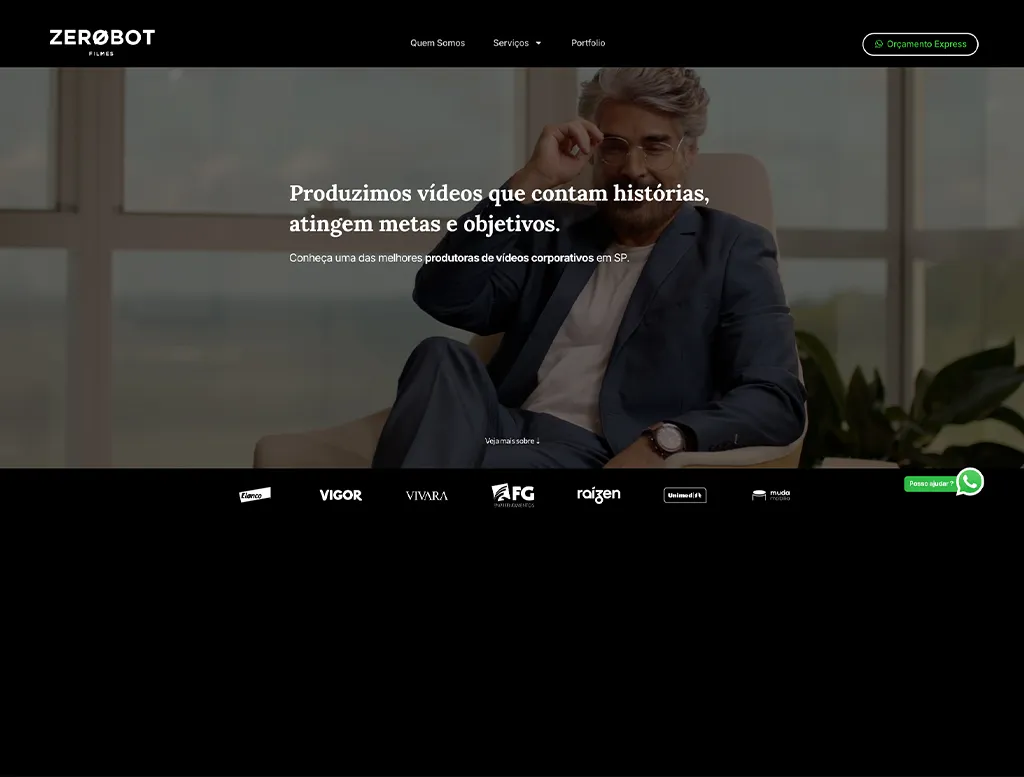Click the Muda Mooca logo
Viewport: 1024px width, 777px height.
[x=771, y=495]
